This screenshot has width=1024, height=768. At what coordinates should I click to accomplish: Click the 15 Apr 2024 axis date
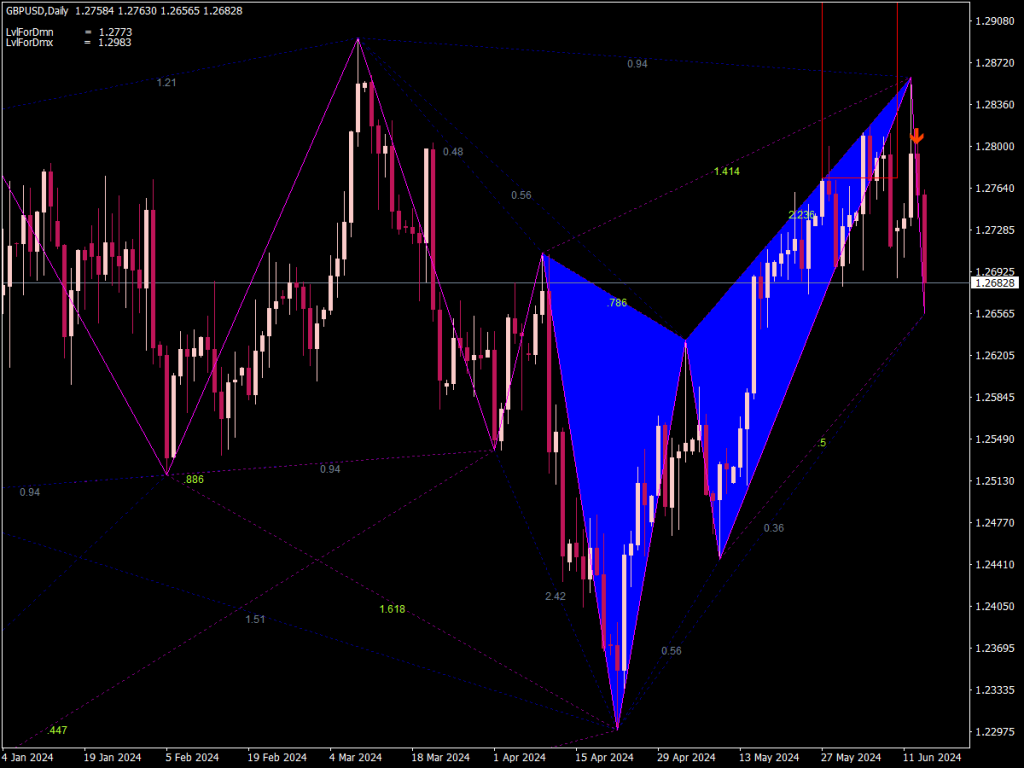coord(604,757)
